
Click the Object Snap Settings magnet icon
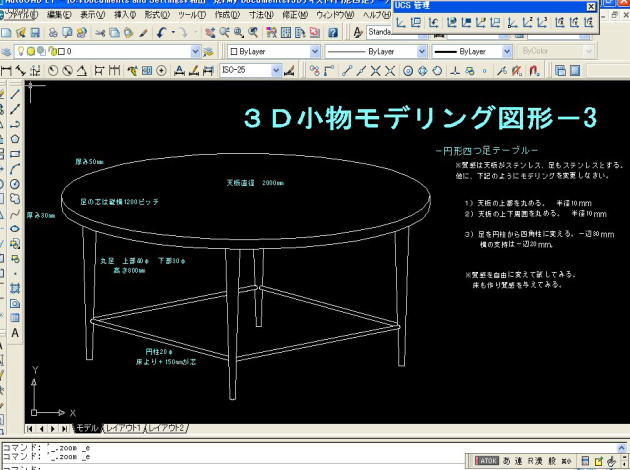click(x=534, y=71)
